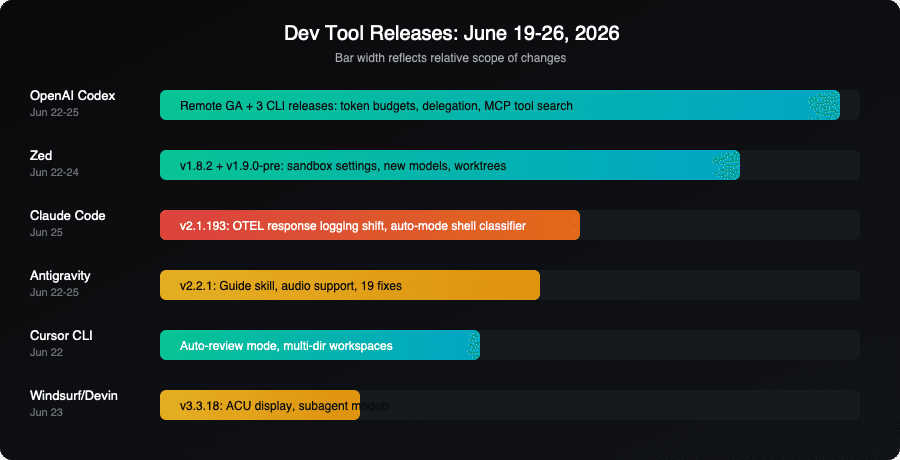Select the 'OpenAI Codex' row label

pyautogui.click(x=72, y=96)
